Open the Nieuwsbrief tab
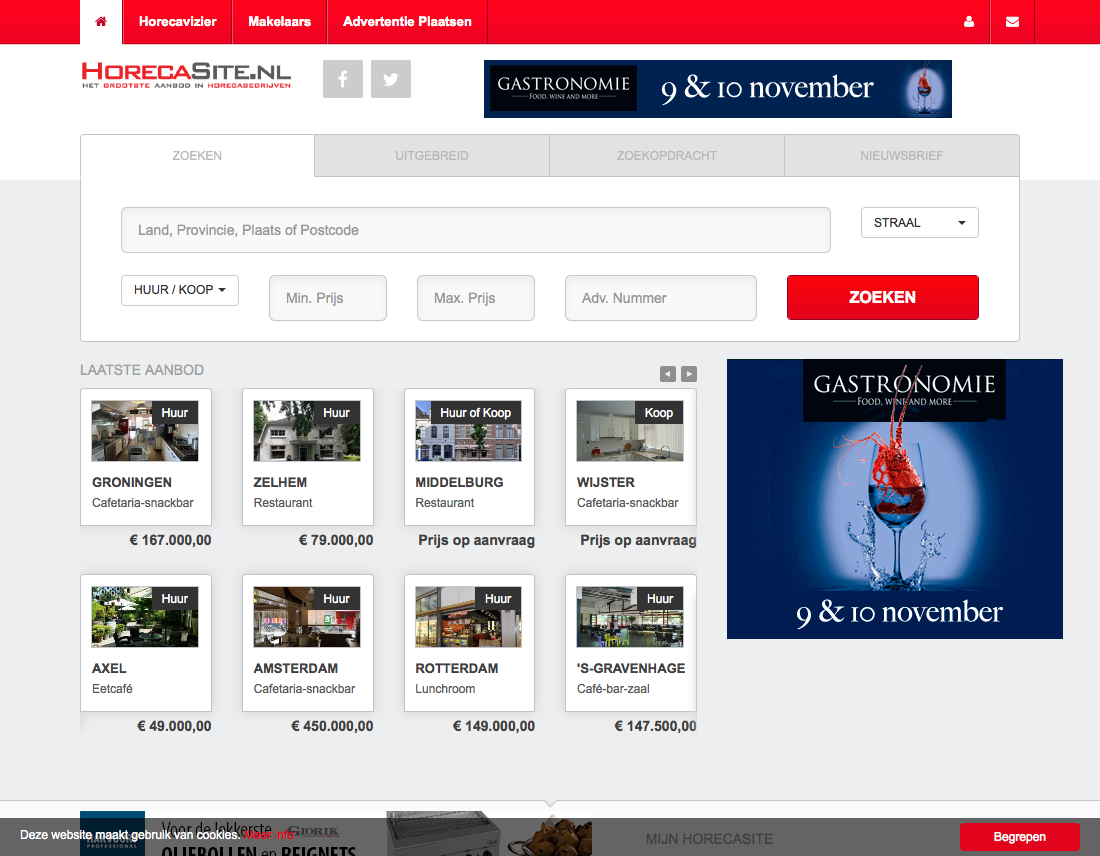Screen dimensions: 1100x856 click(902, 156)
